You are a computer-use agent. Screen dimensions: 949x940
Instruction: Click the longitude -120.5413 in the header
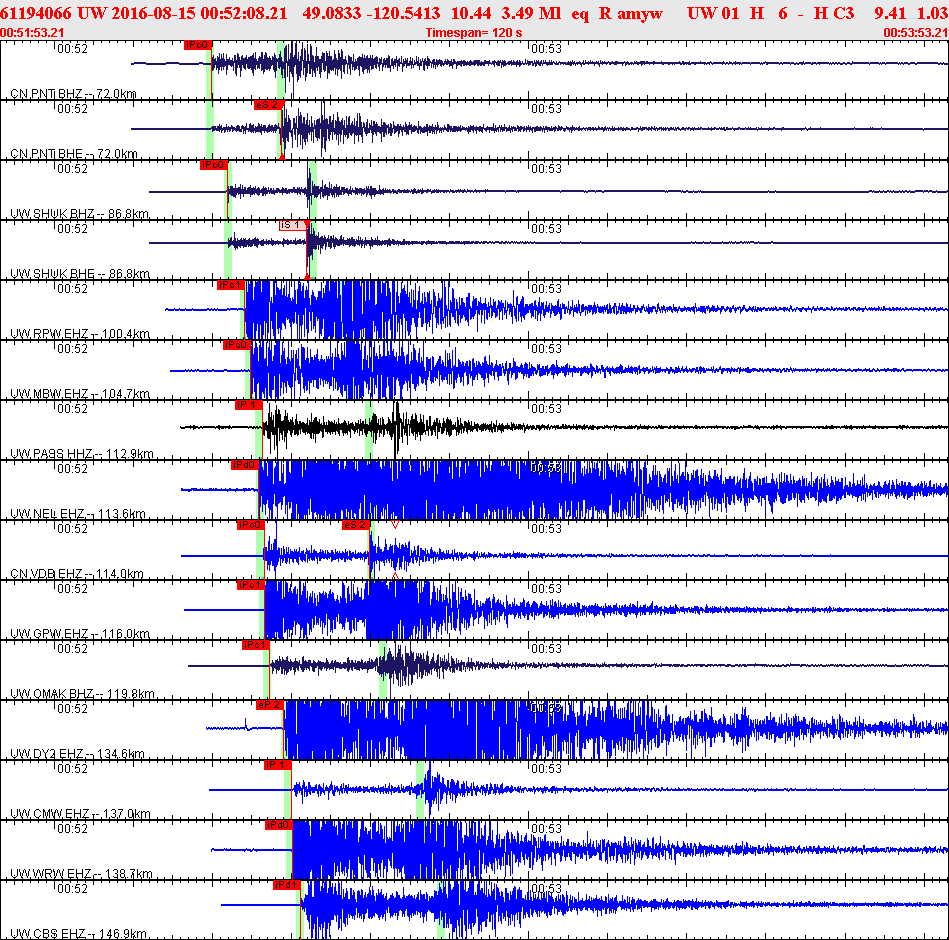[402, 13]
